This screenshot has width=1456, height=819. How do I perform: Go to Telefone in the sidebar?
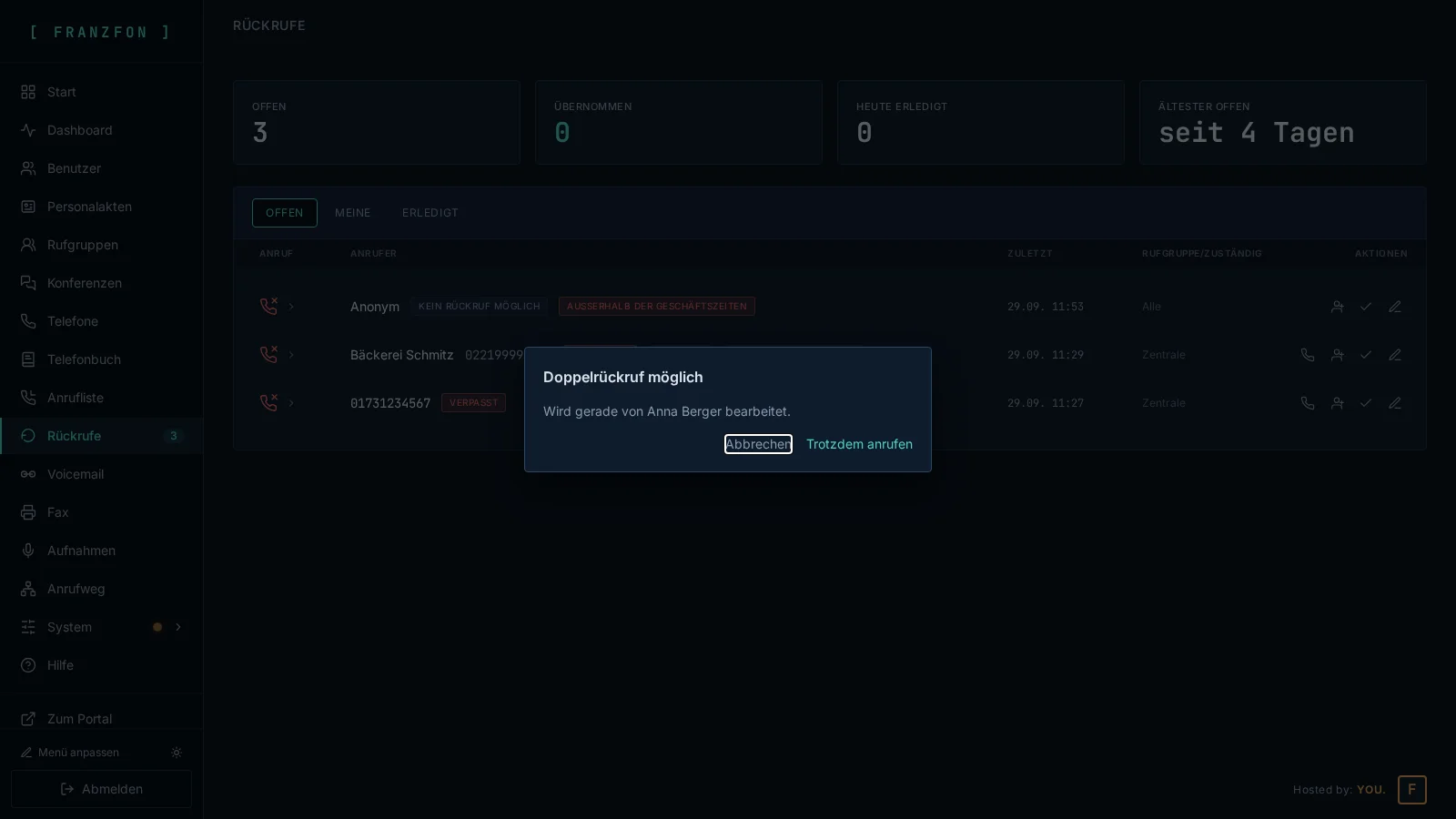coord(101,321)
